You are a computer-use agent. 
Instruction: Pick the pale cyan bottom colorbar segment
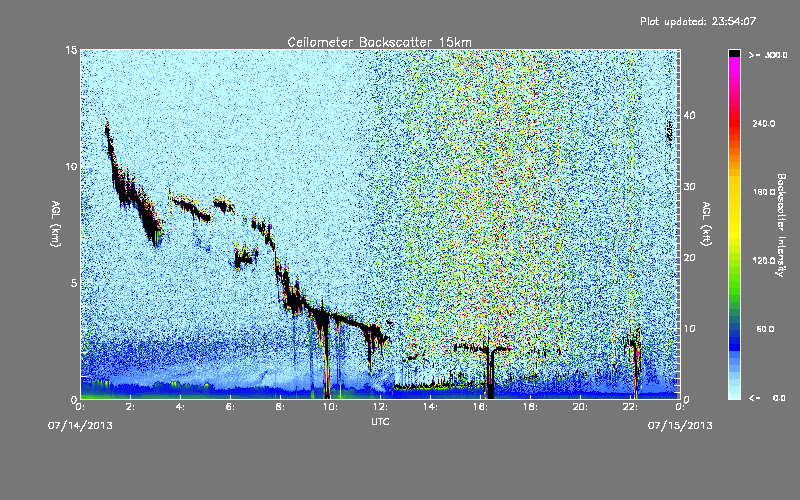pyautogui.click(x=734, y=394)
